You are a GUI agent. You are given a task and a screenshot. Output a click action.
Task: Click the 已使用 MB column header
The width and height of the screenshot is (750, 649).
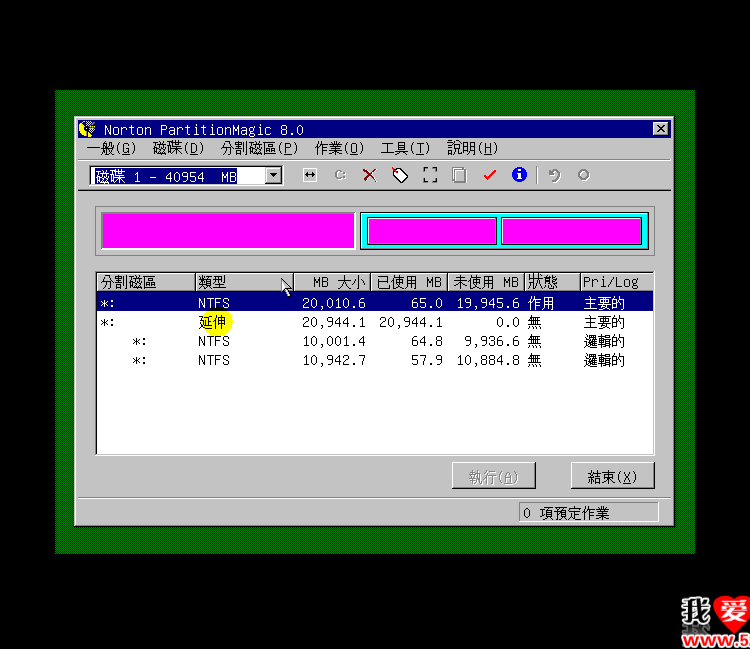tap(409, 282)
